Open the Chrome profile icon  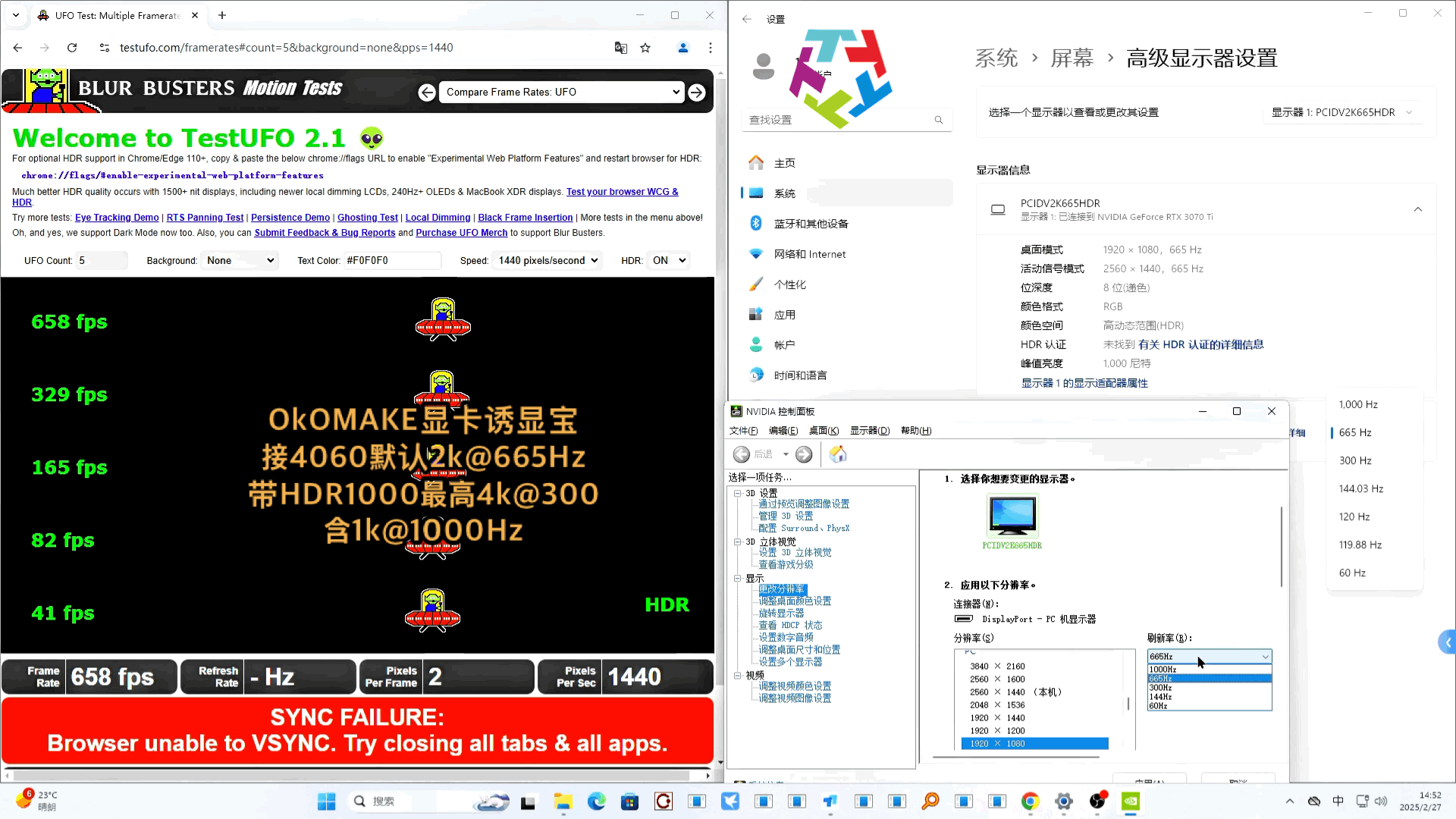(x=682, y=48)
